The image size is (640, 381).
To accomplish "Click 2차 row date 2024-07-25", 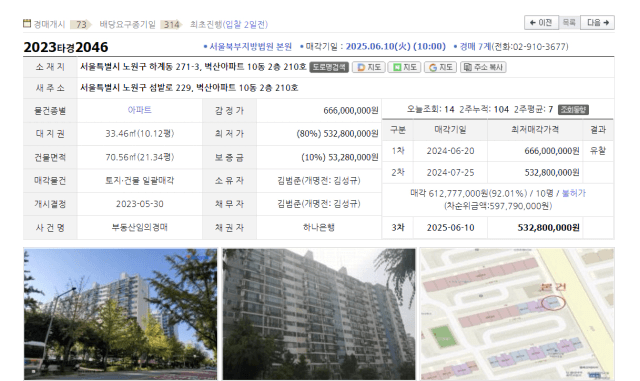I will (451, 173).
